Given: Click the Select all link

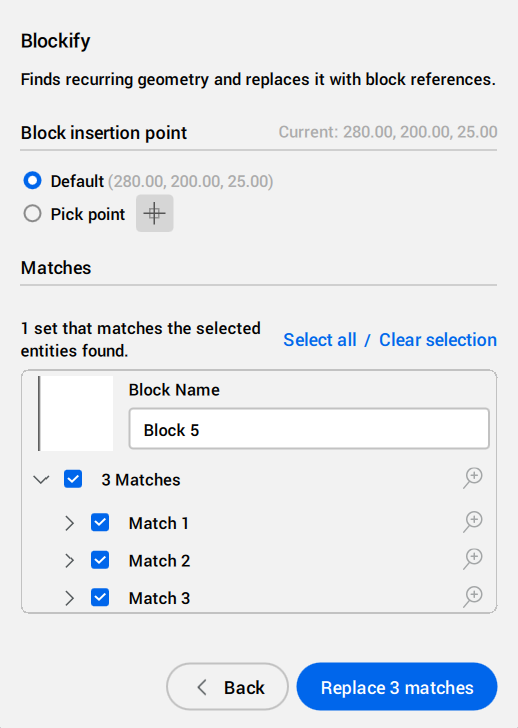Looking at the screenshot, I should (x=320, y=340).
